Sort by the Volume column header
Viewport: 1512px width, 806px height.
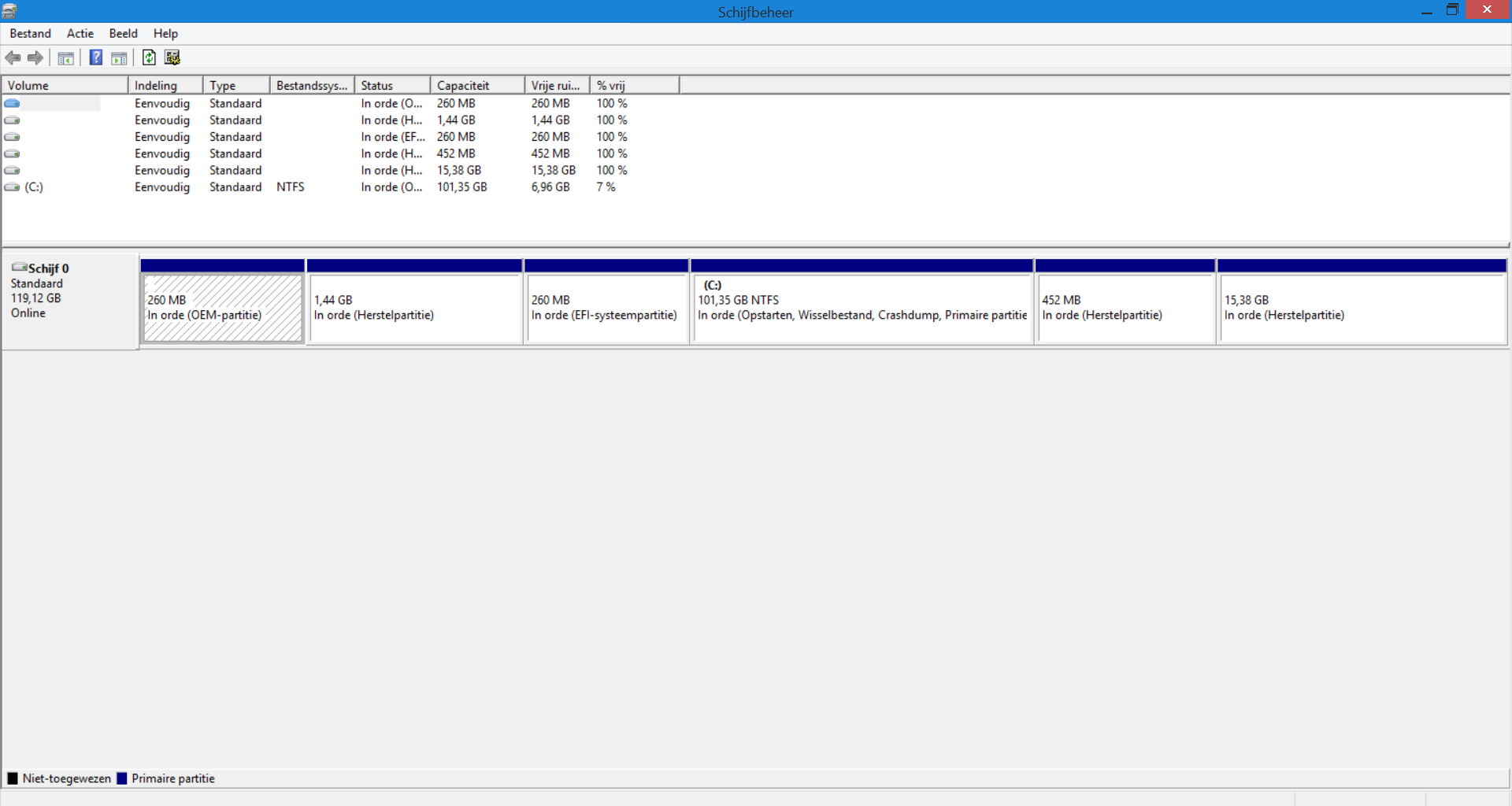coord(65,85)
